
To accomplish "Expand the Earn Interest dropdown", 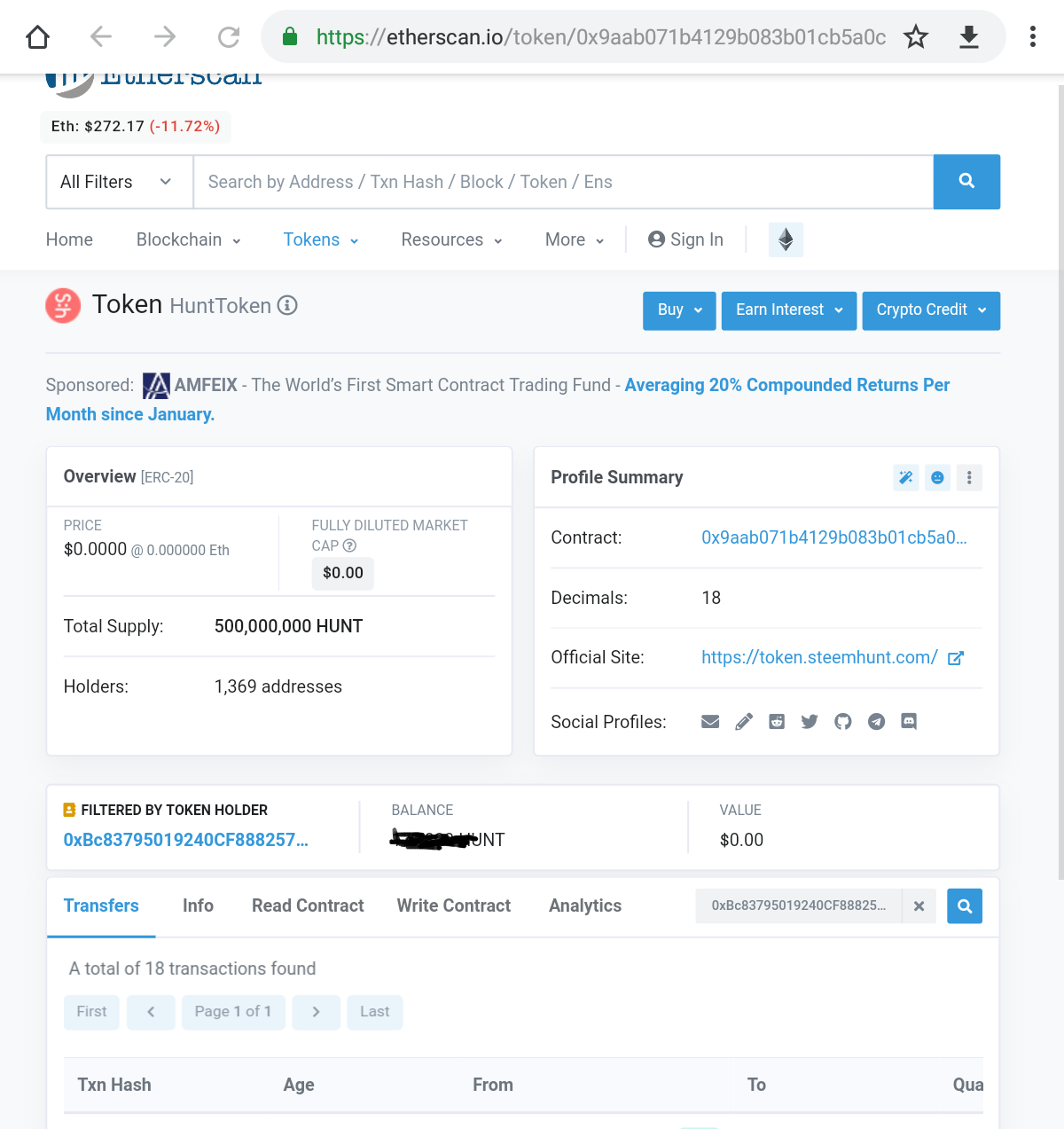I will [x=789, y=310].
